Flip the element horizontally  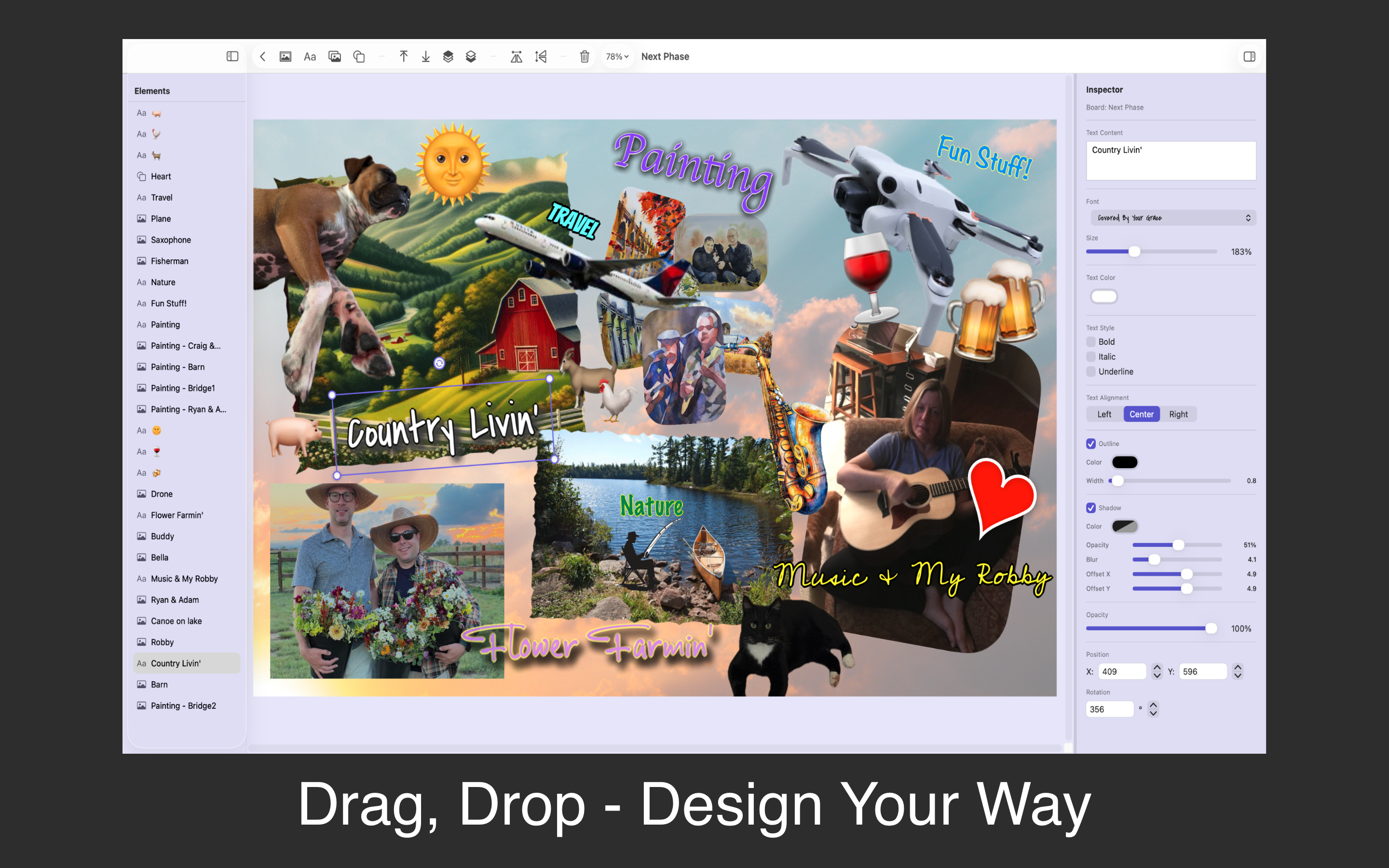click(x=517, y=56)
